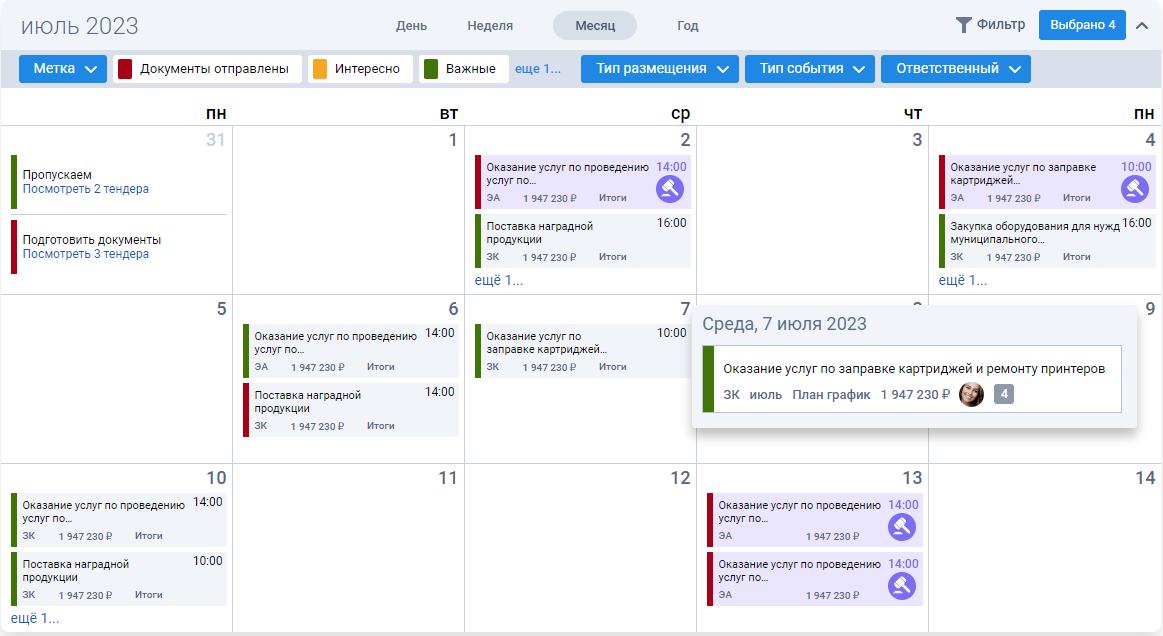Collapse the filter panel with the chevron-up arrow
1163x636 pixels.
pyautogui.click(x=1142, y=26)
